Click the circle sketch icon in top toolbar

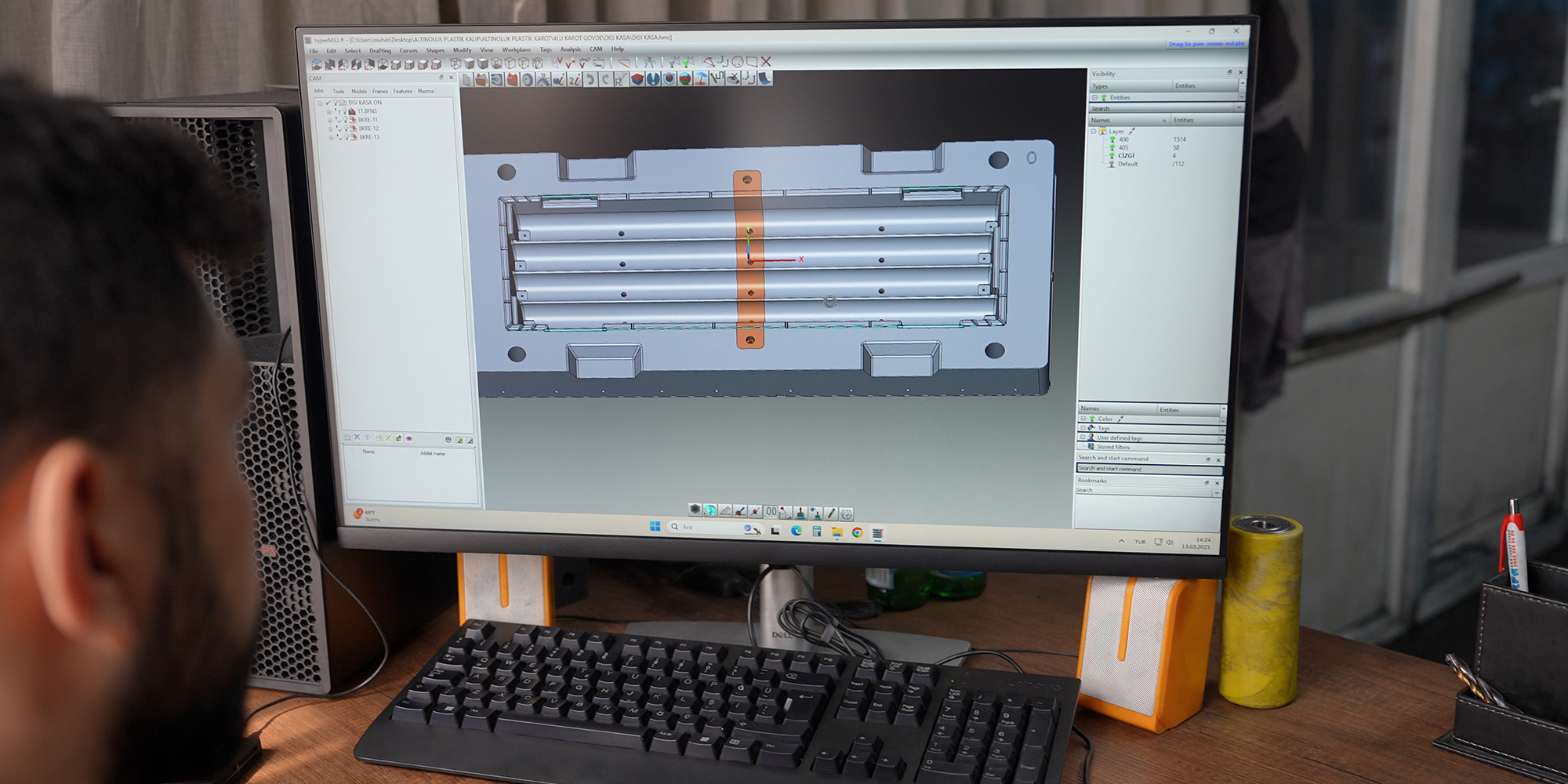click(738, 62)
